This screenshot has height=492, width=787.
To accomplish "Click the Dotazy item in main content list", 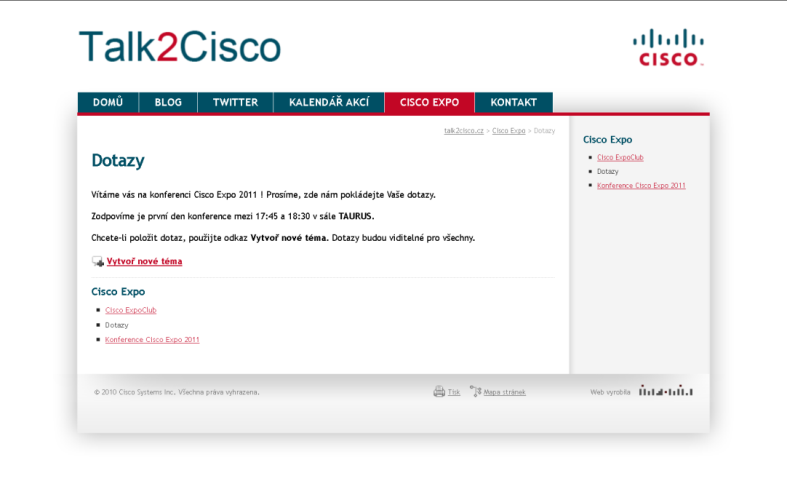I will tap(116, 325).
